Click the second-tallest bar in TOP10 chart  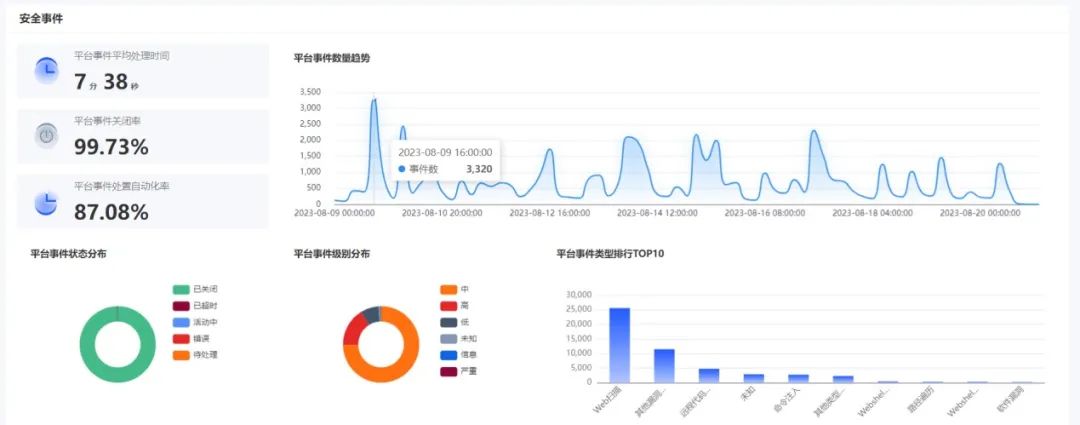pos(664,365)
